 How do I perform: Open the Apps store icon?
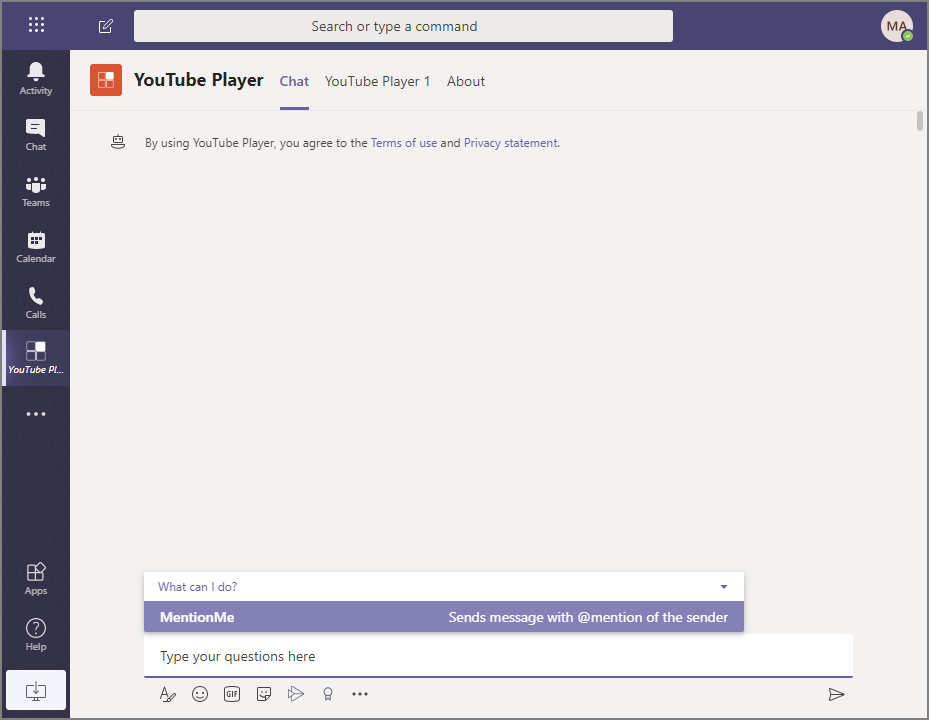(36, 578)
